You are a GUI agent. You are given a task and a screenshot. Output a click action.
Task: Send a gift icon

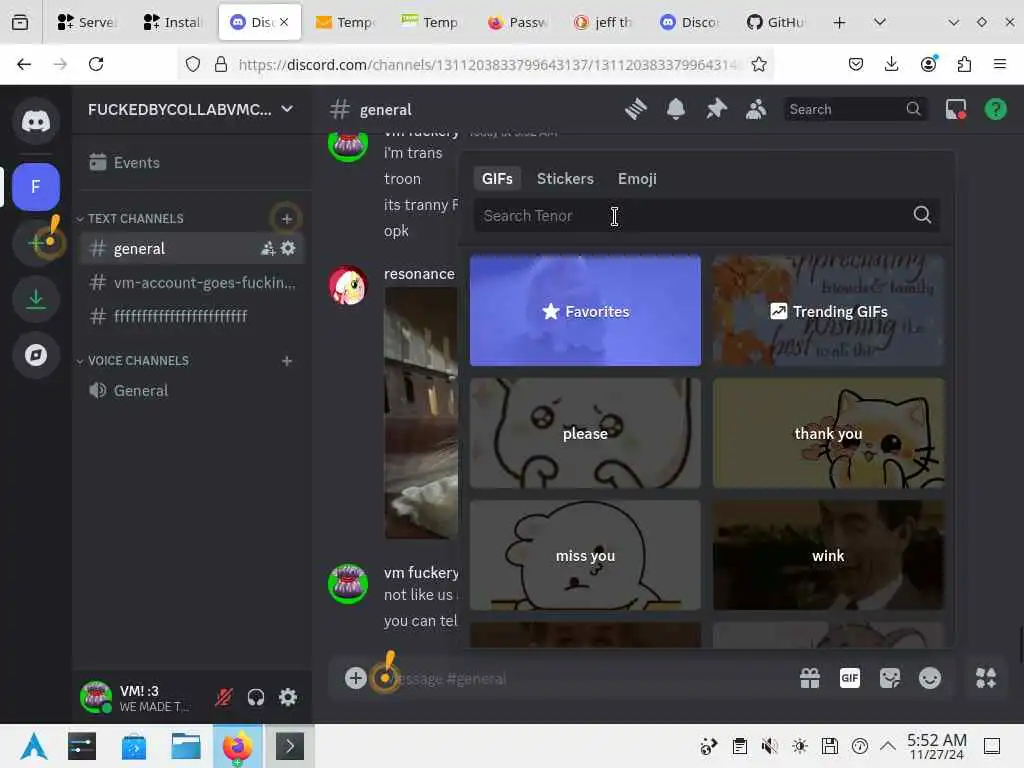coord(810,678)
